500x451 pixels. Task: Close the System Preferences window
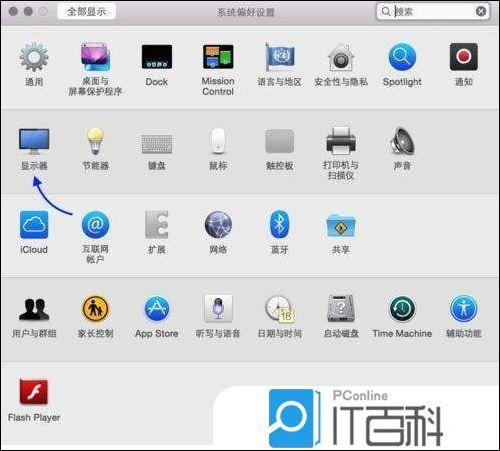[13, 12]
